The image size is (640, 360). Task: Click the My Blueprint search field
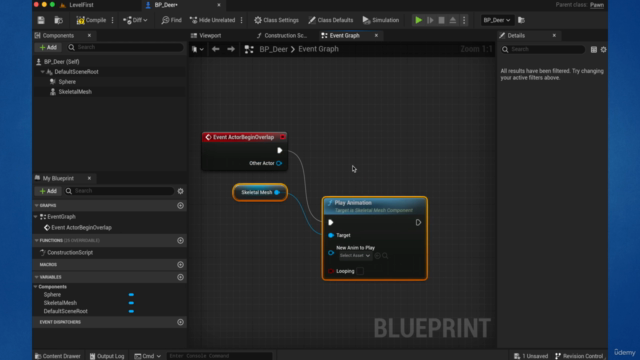[120, 191]
